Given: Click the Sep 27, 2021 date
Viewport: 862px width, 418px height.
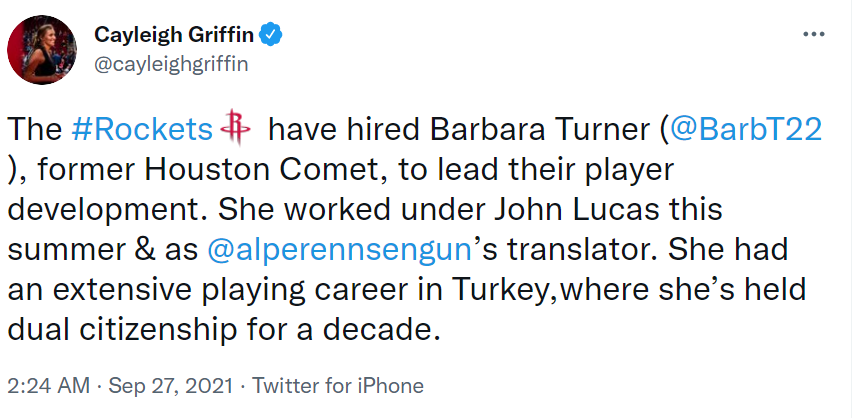Looking at the screenshot, I should [170, 386].
